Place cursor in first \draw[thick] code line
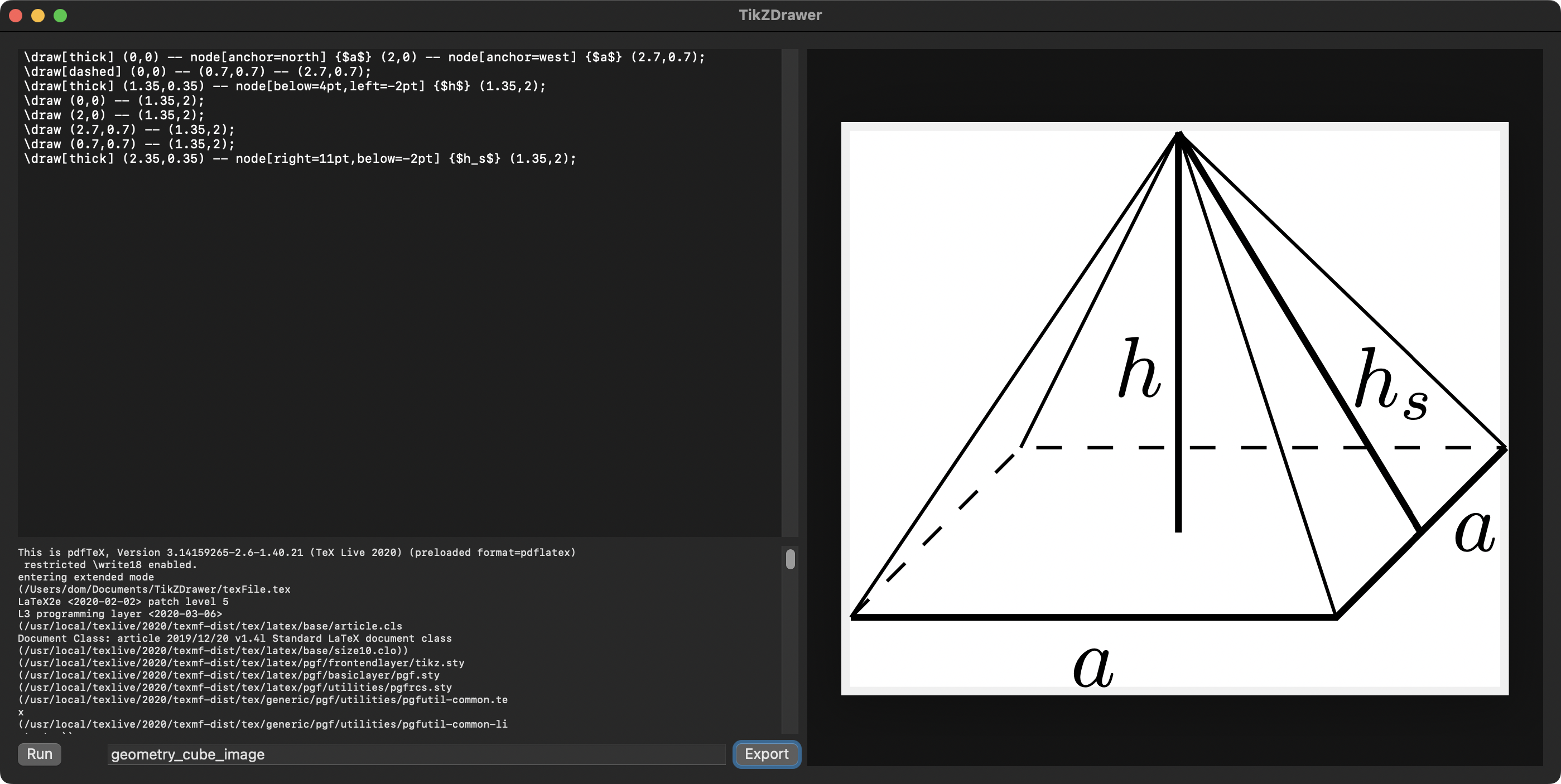 point(364,57)
